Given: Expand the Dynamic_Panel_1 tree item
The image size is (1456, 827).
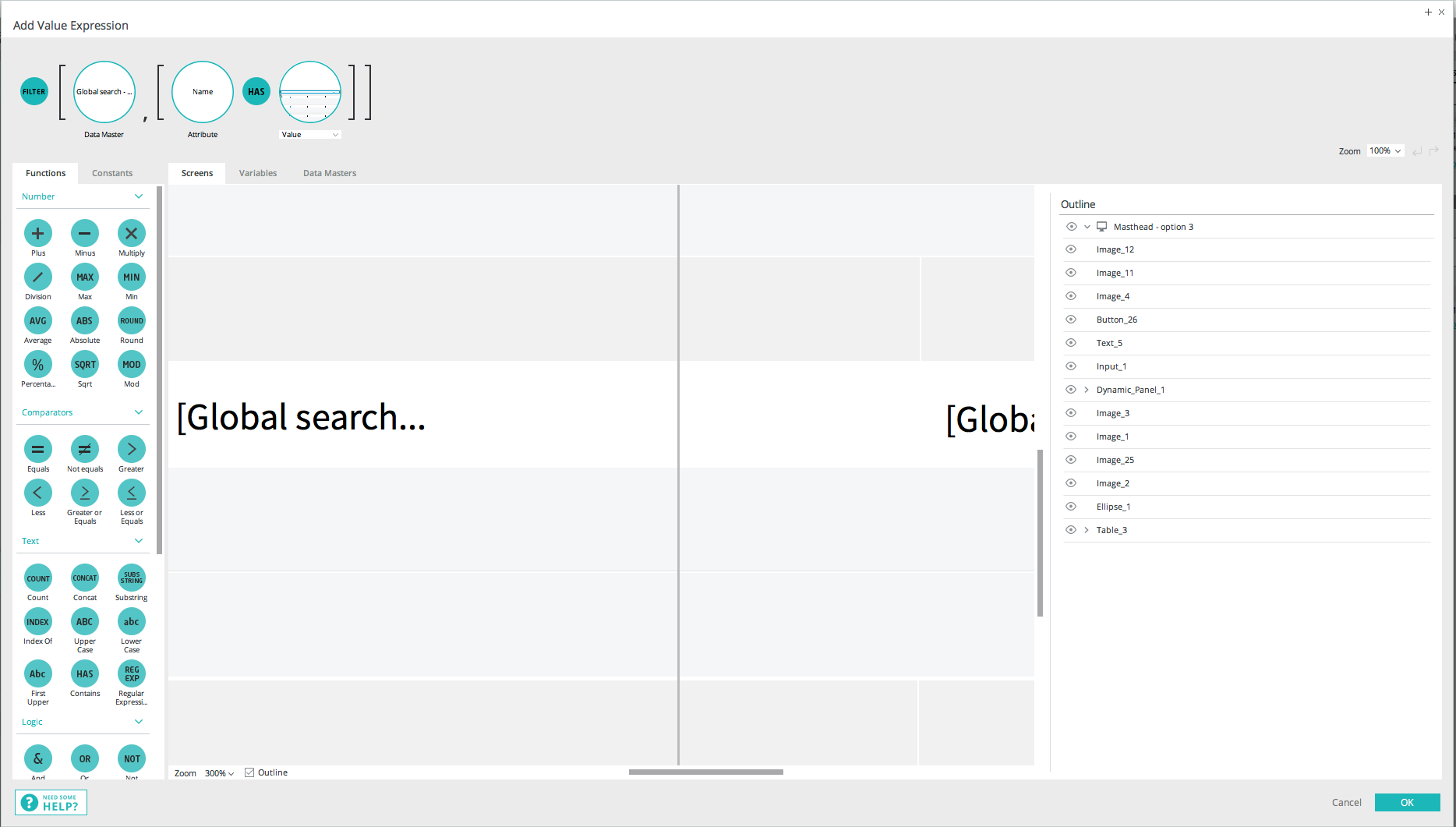Looking at the screenshot, I should click(1087, 390).
